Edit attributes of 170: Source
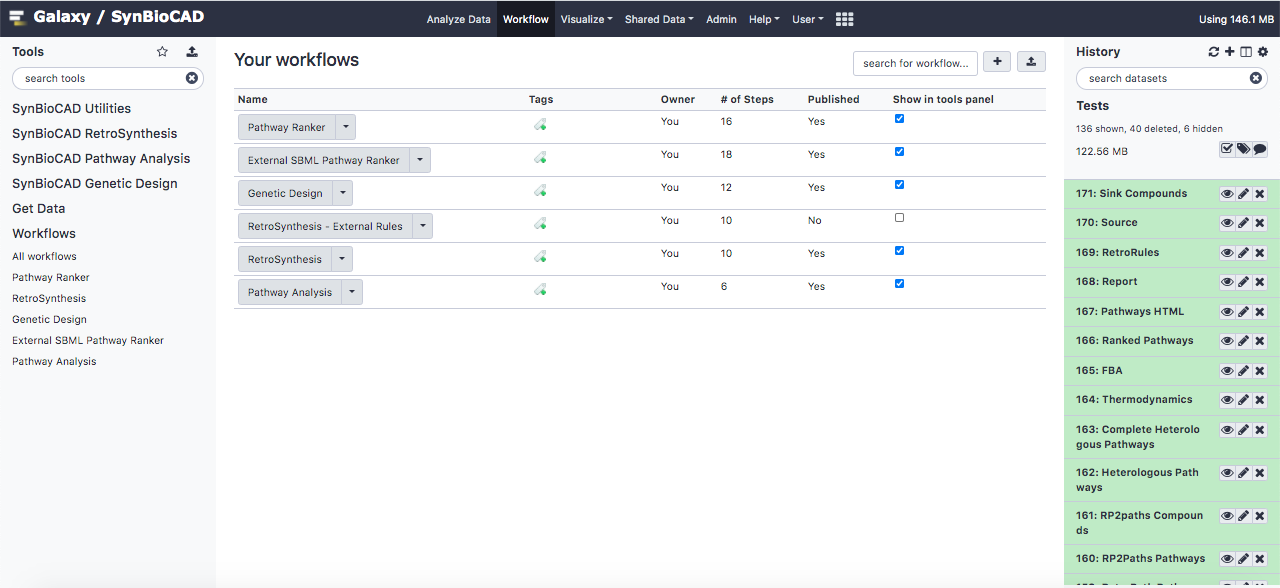This screenshot has height=588, width=1280. tap(1243, 223)
